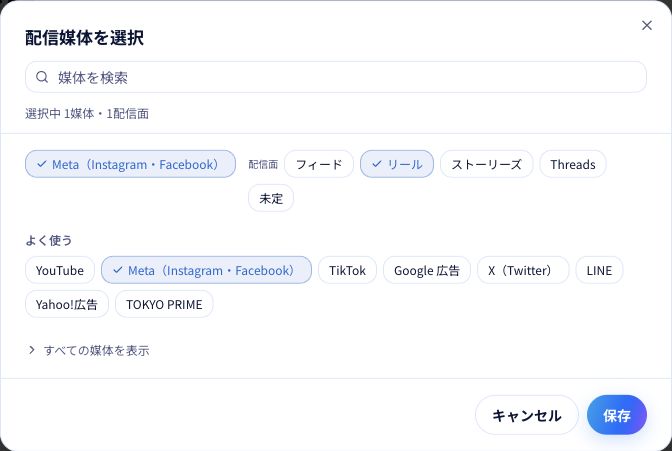The height and width of the screenshot is (451, 672).
Task: Click the magnifier icon in the search box
Action: tap(42, 77)
